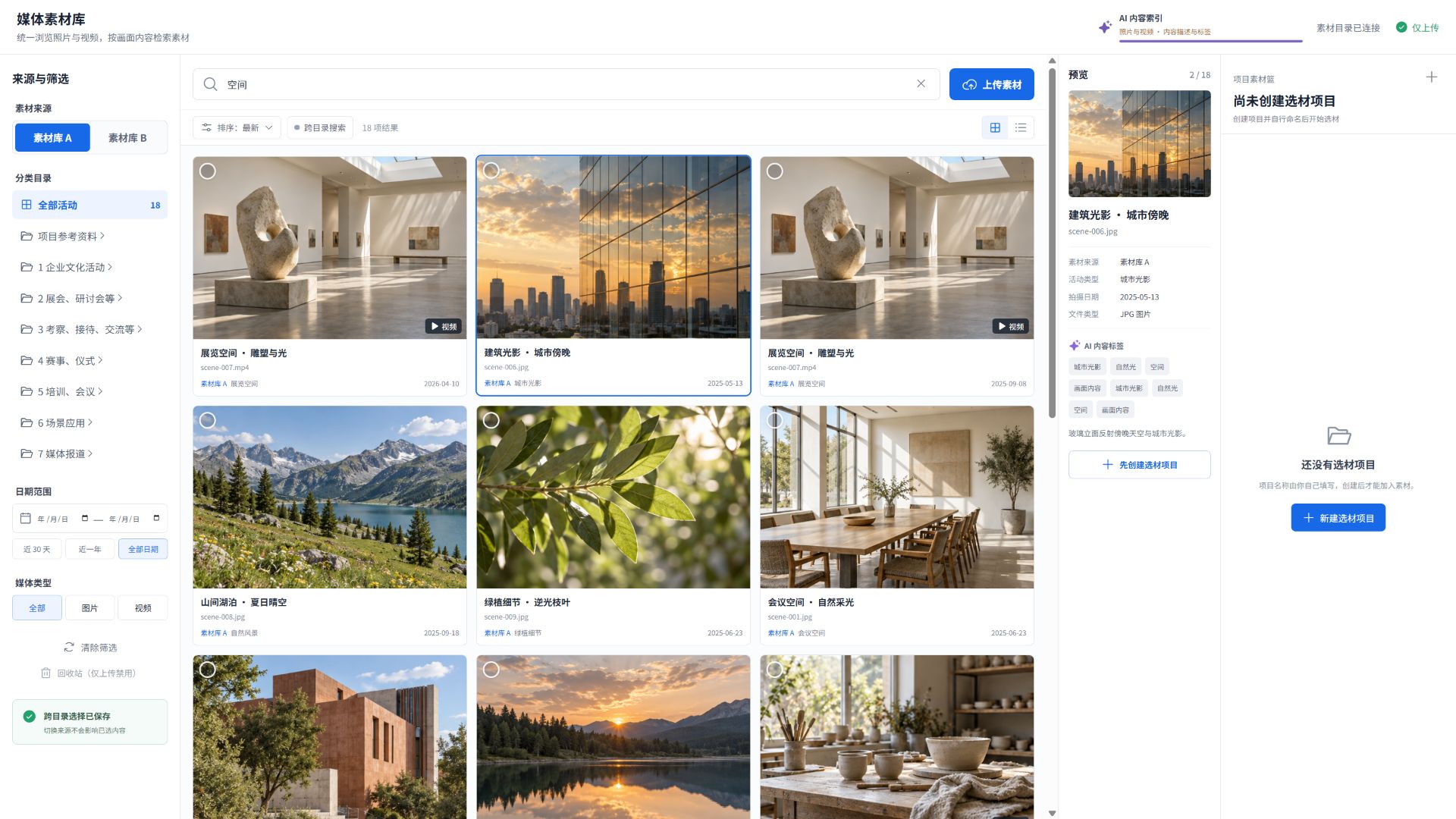Image resolution: width=1456 pixels, height=819 pixels.
Task: Open the preview thumbnail of 建筑光影
Action: pyautogui.click(x=1140, y=144)
